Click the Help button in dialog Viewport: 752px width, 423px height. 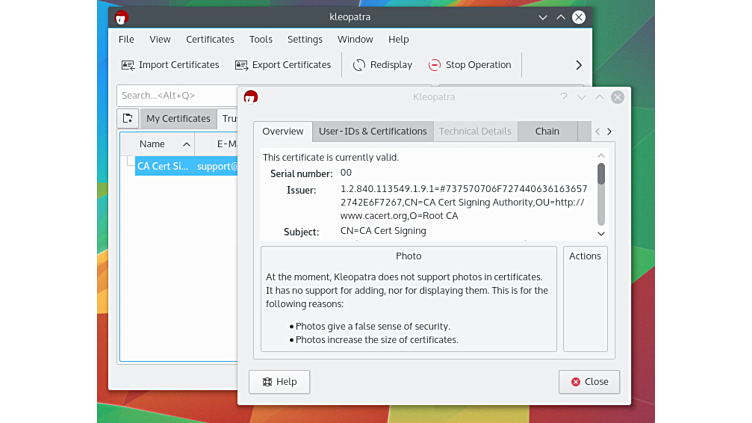coord(279,382)
